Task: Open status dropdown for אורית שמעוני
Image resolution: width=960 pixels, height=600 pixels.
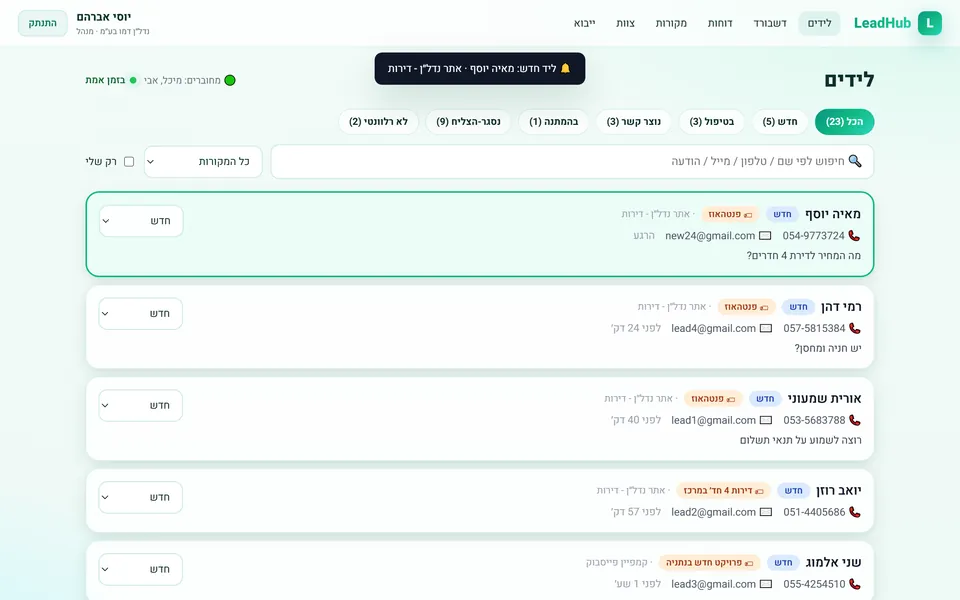Action: (x=141, y=405)
